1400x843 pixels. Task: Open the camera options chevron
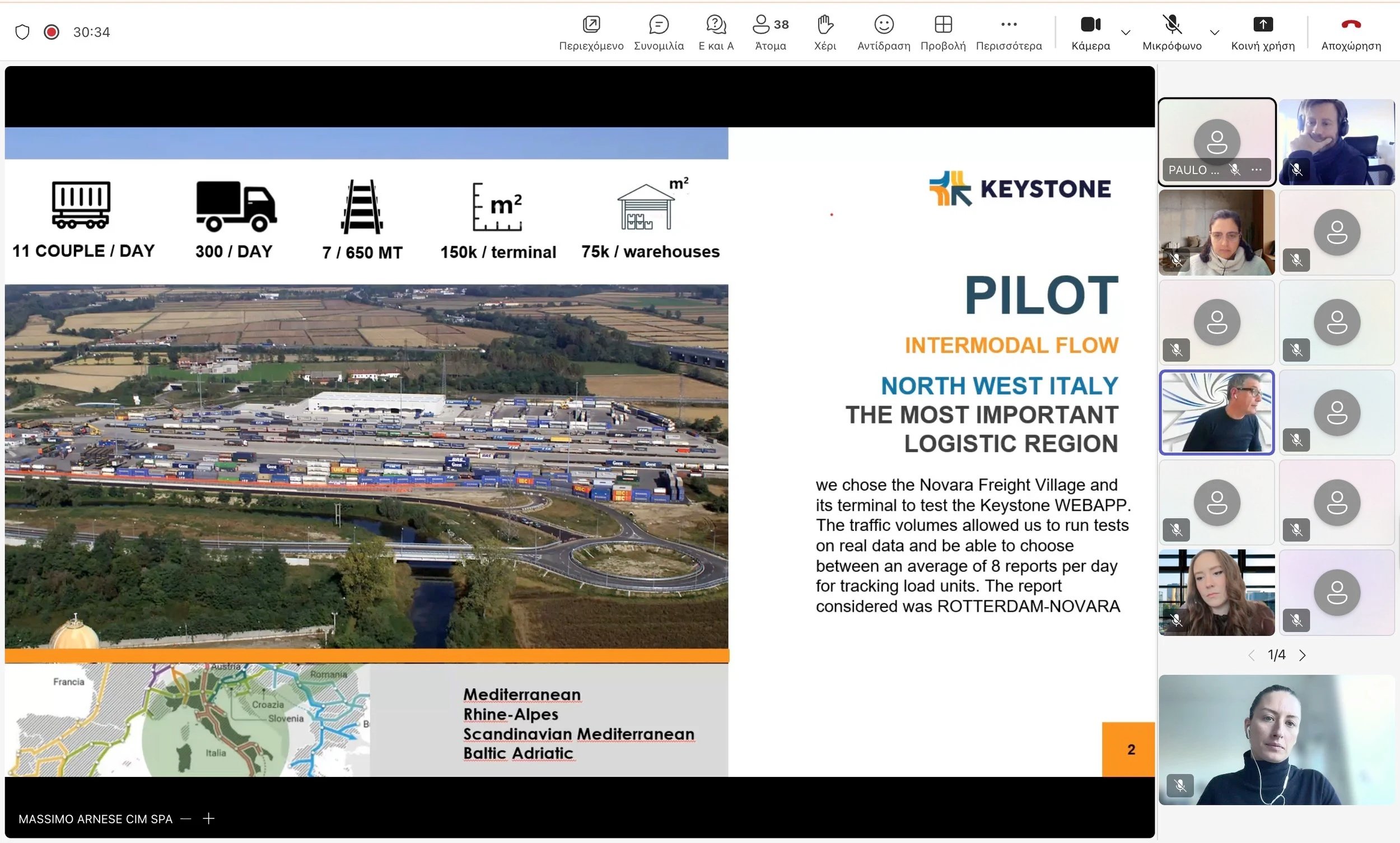point(1126,33)
